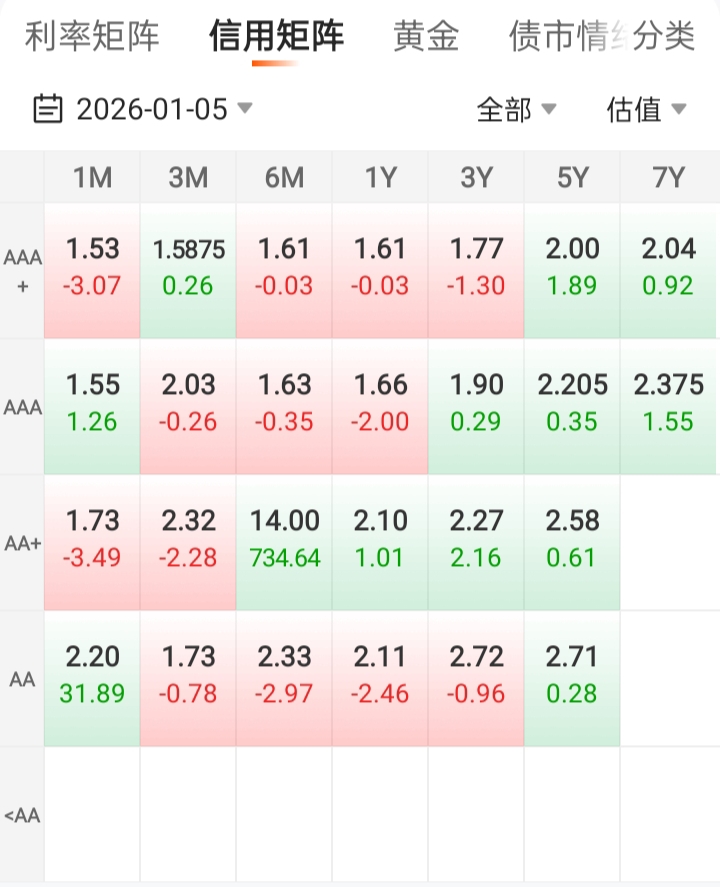Click the AA+ row label
This screenshot has height=887, width=720.
pyautogui.click(x=22, y=543)
